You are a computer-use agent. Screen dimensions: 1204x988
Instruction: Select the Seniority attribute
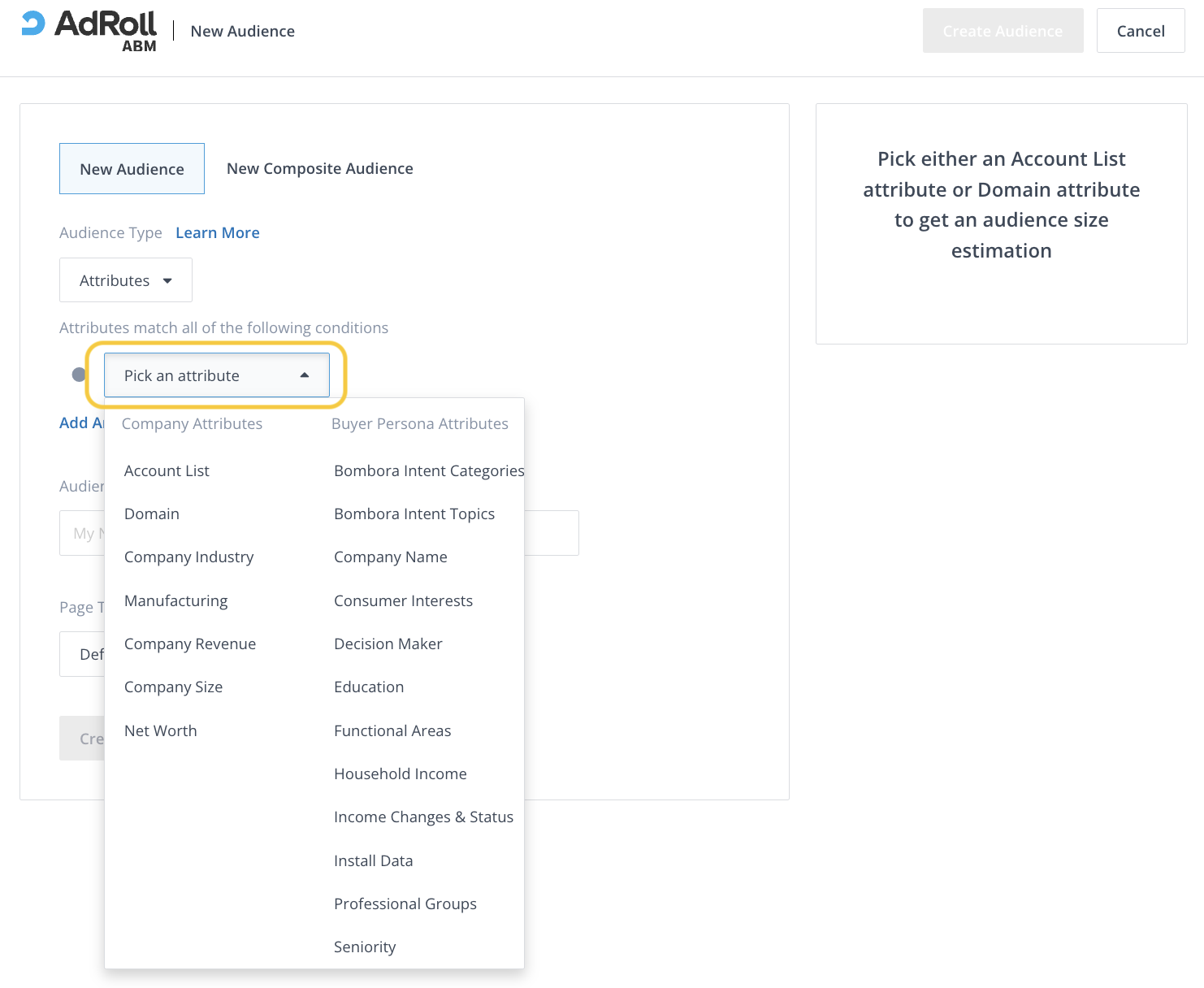click(365, 947)
